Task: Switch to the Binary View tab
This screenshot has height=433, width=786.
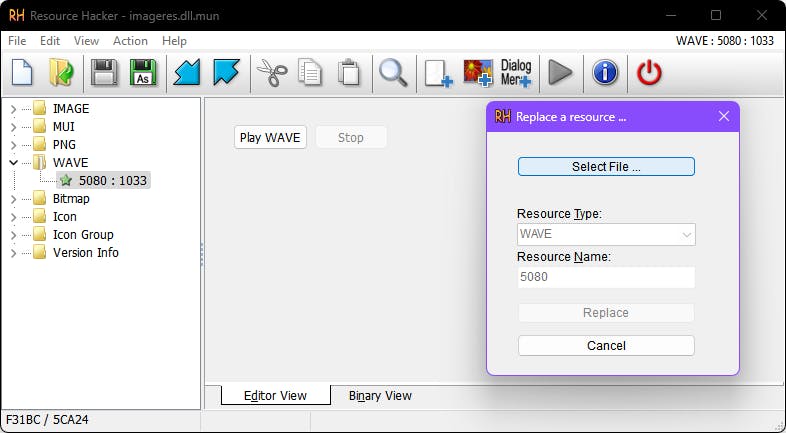Action: [x=380, y=395]
